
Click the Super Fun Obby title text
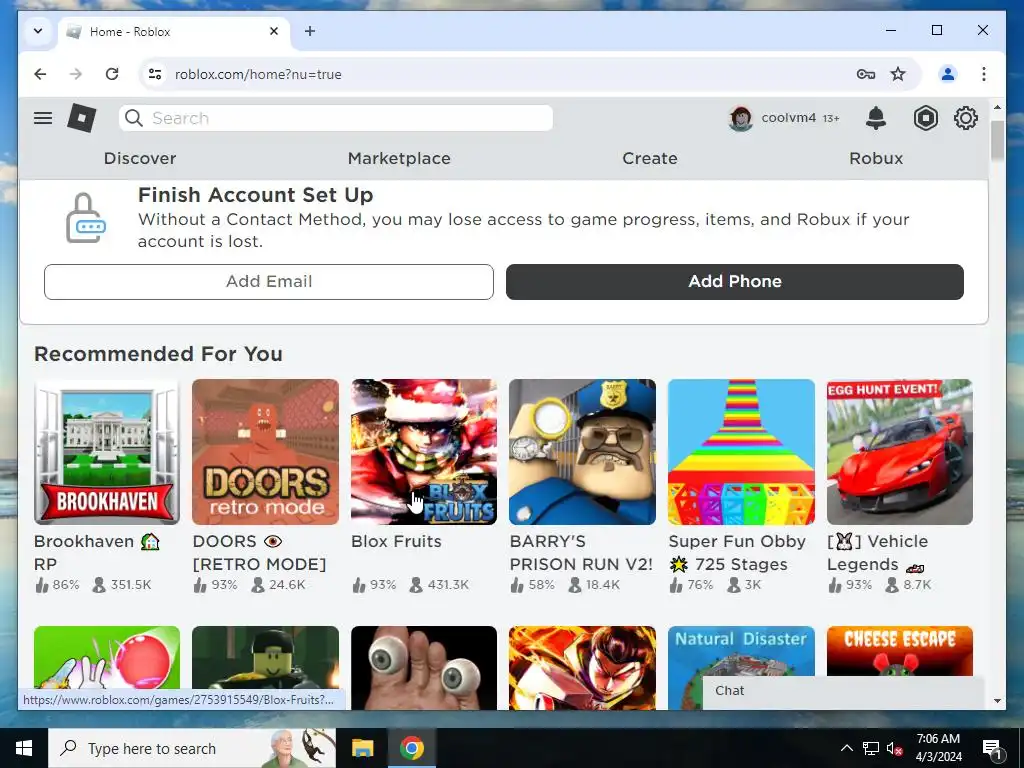737,552
